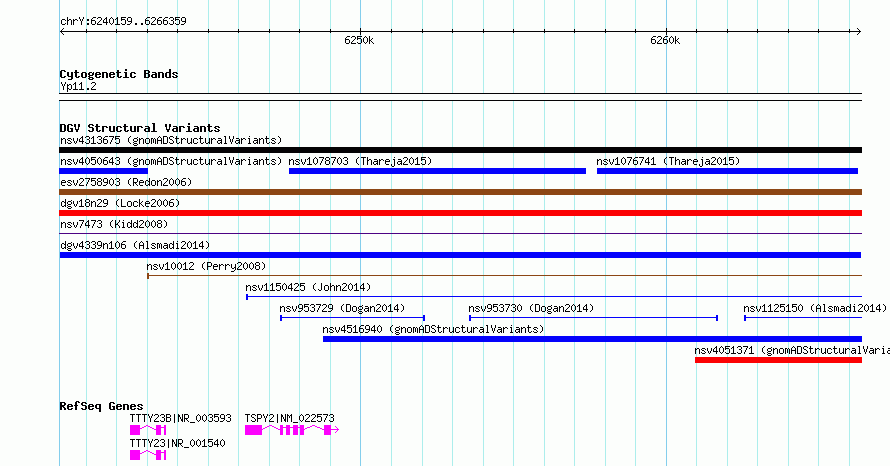Click the nsv1125150 Alsmadi2014 interval line
Screen dimensions: 890x466
pos(803,318)
